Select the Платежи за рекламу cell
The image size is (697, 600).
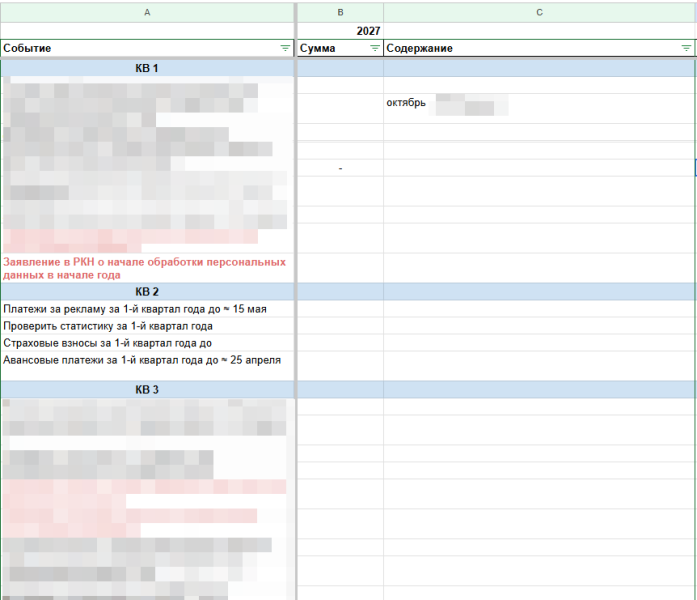point(147,309)
